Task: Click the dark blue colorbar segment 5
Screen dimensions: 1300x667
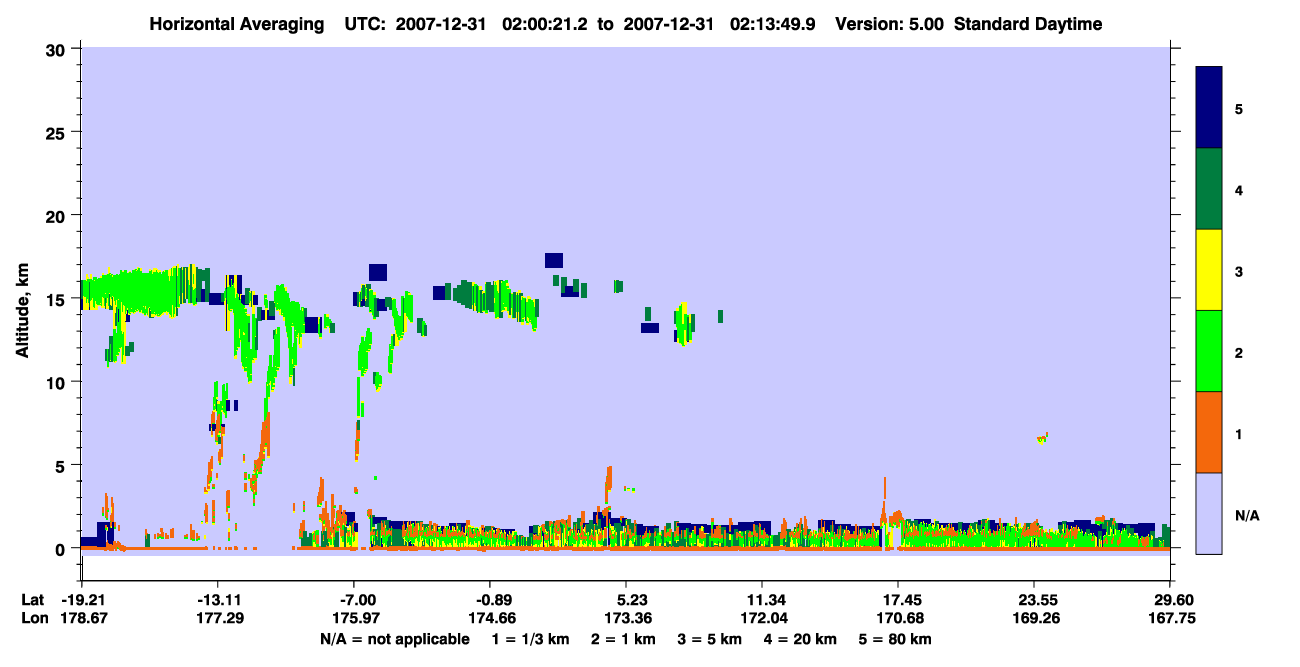Action: pyautogui.click(x=1209, y=108)
